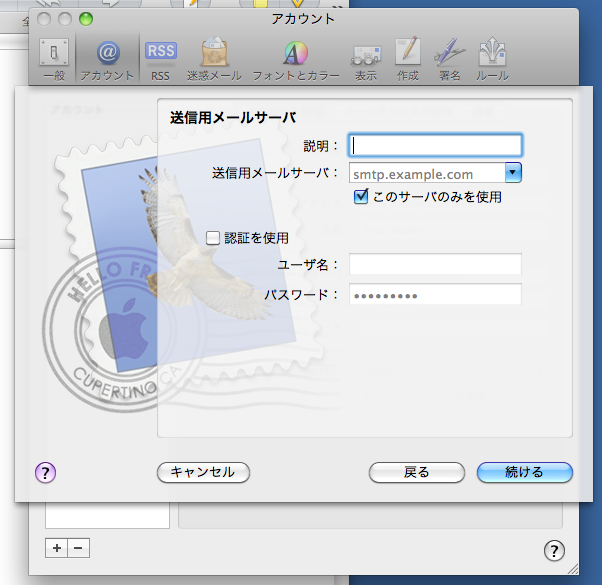Select the アカウント (Accounts) toolbar icon
The height and width of the screenshot is (585, 602).
point(107,58)
